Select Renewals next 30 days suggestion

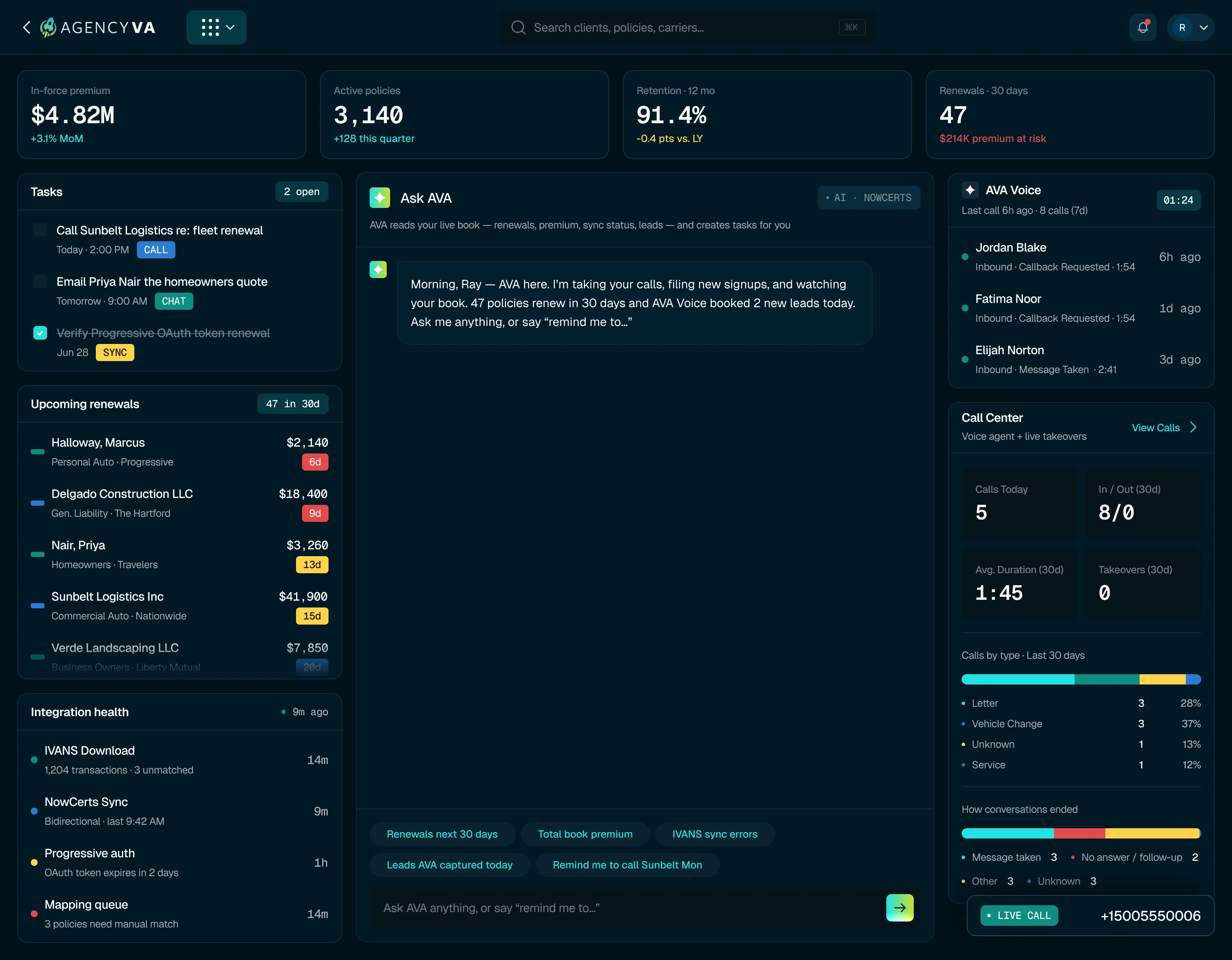pos(442,834)
